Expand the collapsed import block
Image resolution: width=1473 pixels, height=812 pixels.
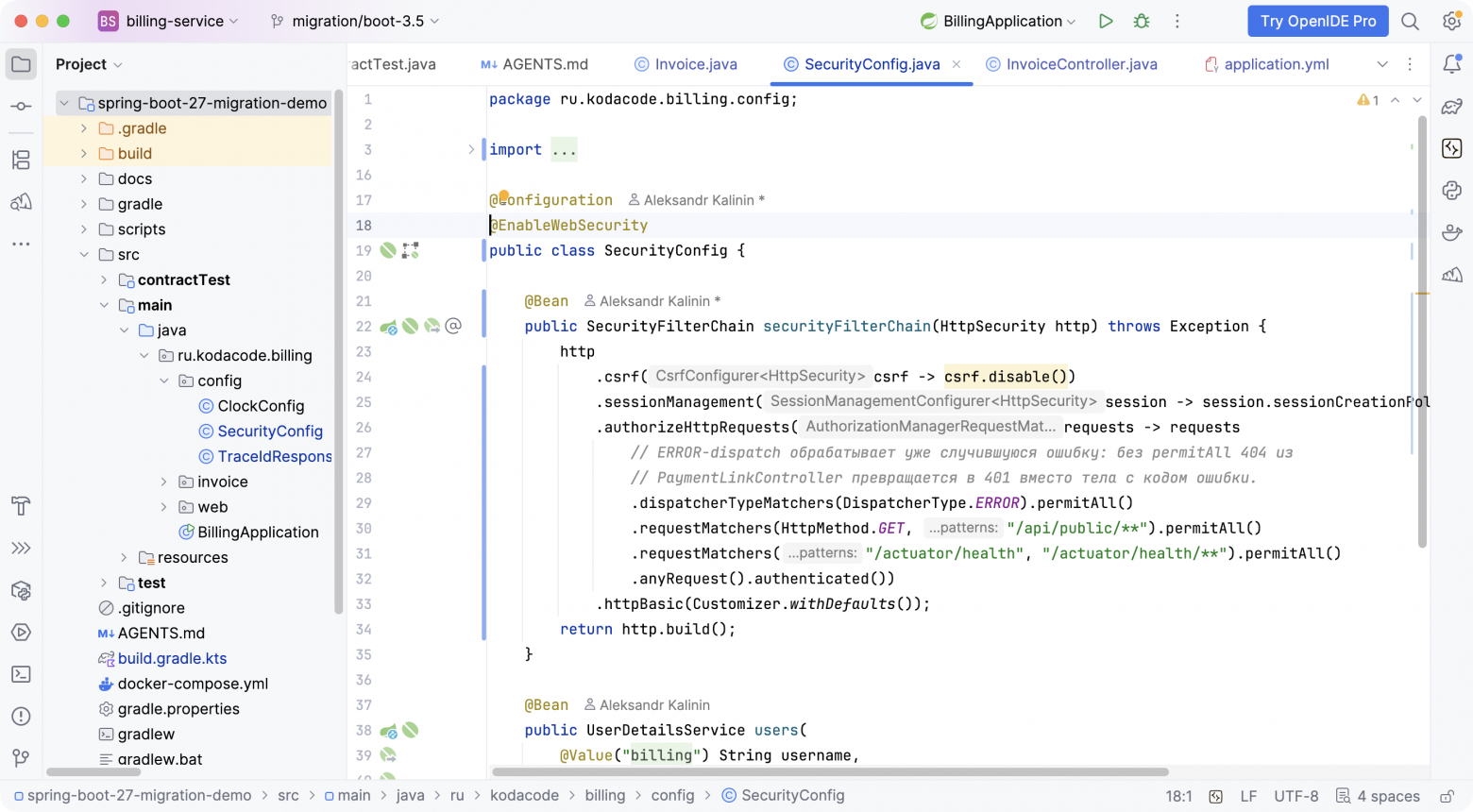[x=471, y=149]
